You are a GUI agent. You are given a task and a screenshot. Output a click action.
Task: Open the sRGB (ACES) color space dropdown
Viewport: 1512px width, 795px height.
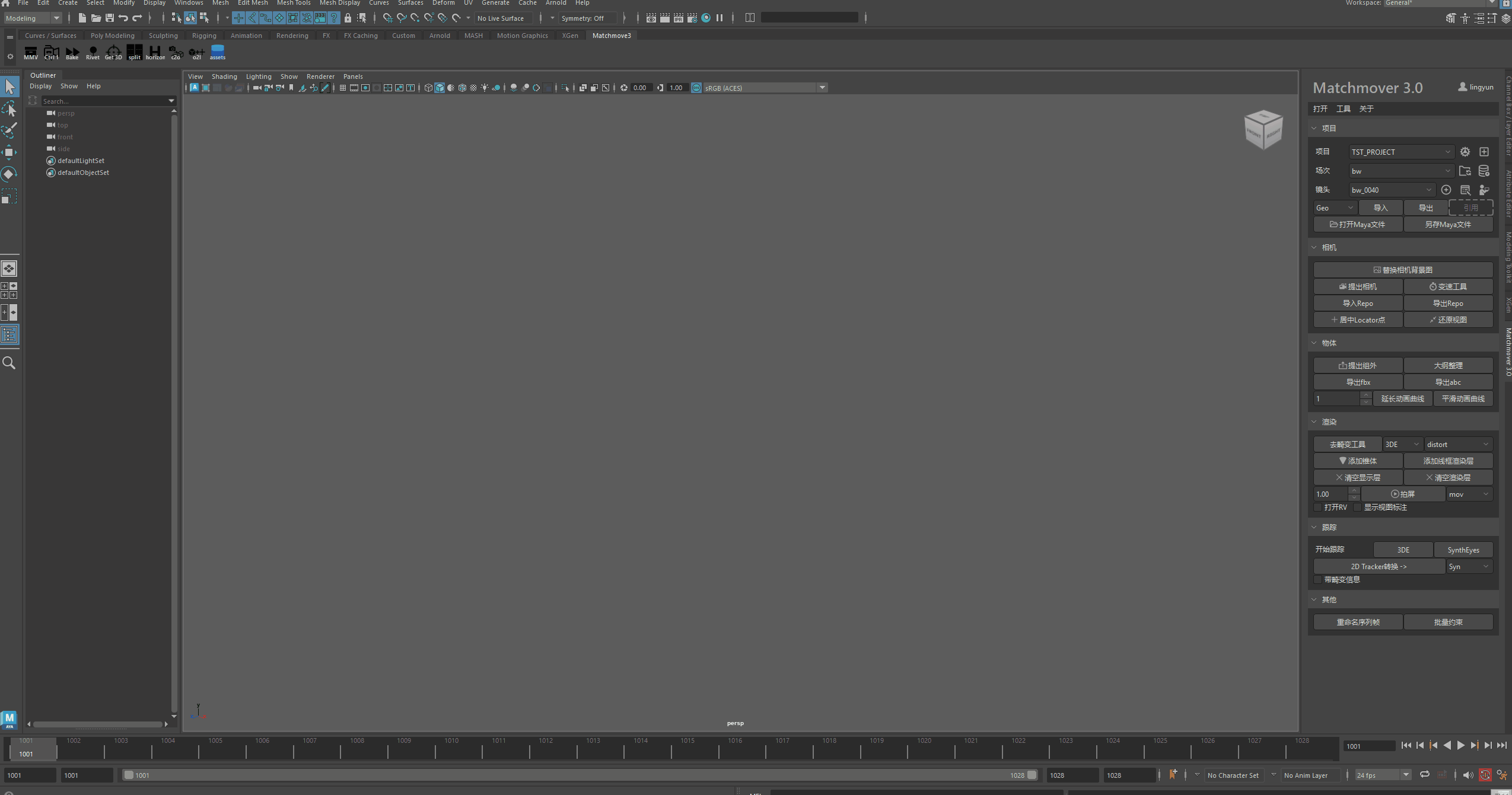[x=822, y=88]
